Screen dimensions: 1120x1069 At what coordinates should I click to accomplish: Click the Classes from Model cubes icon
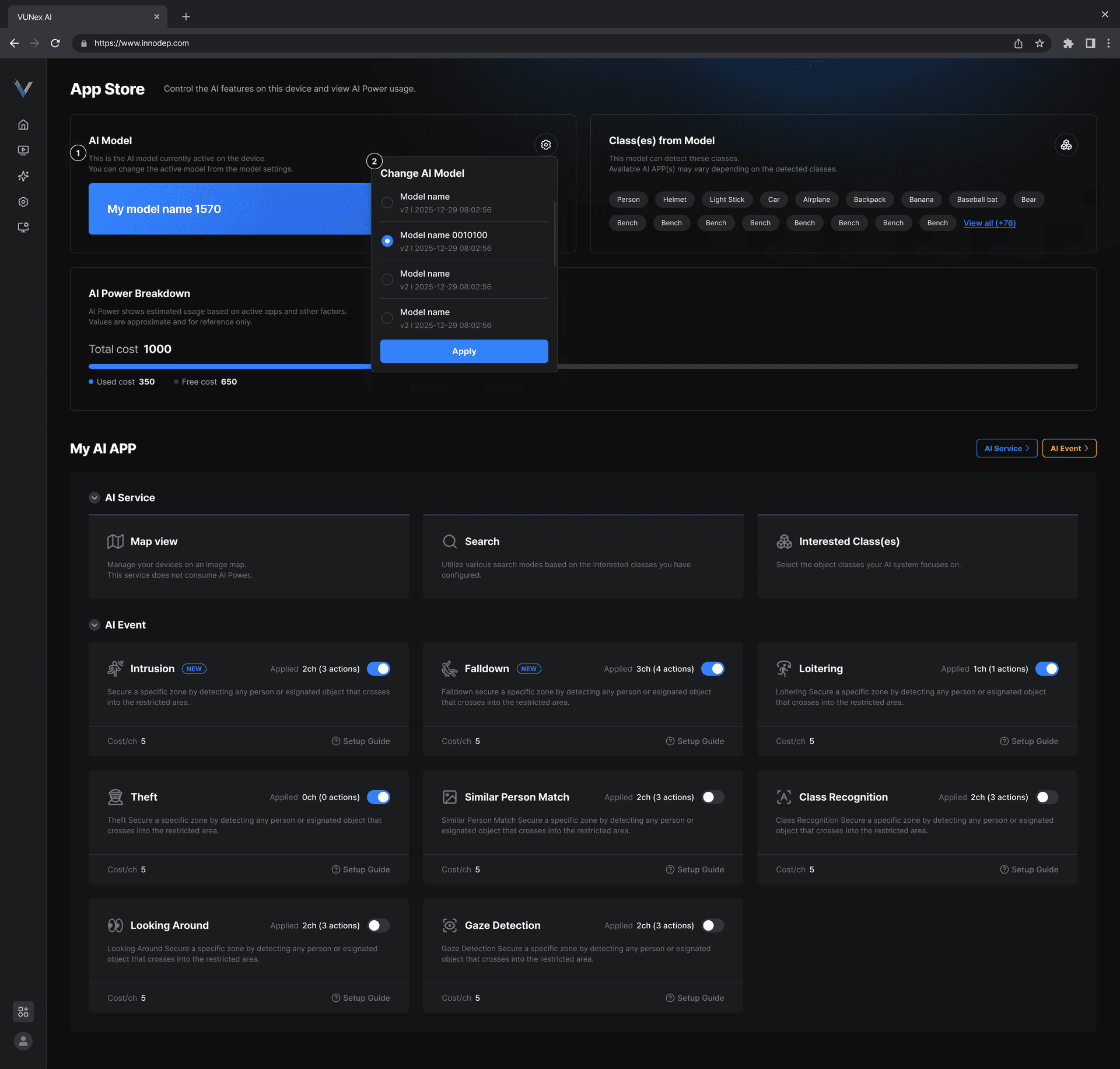point(1066,145)
